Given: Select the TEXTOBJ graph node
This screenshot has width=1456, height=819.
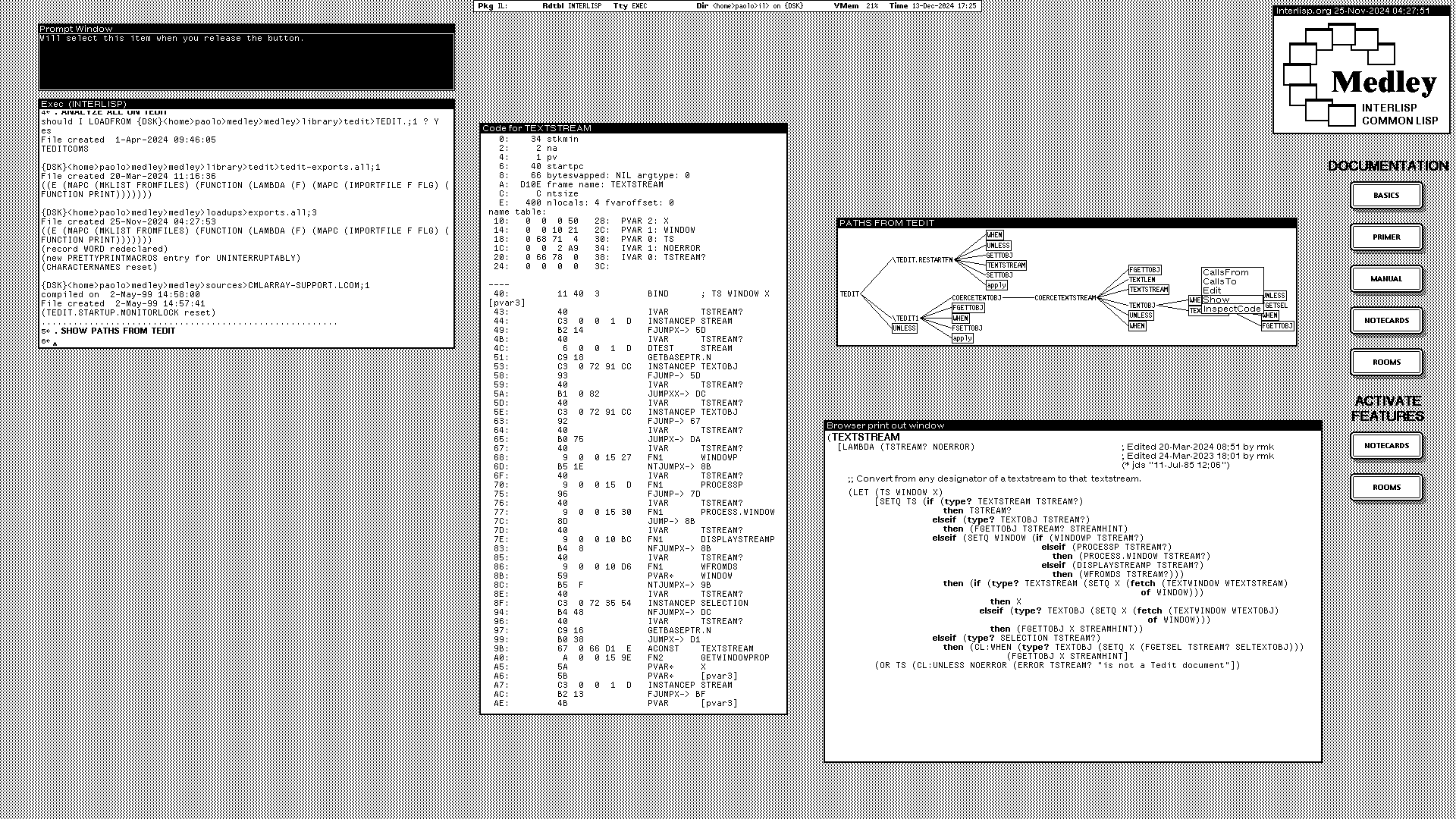Looking at the screenshot, I should (x=1142, y=306).
